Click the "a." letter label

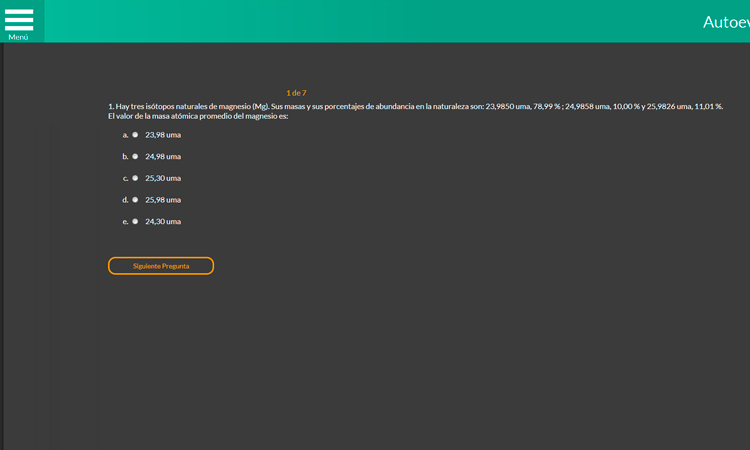tap(126, 135)
